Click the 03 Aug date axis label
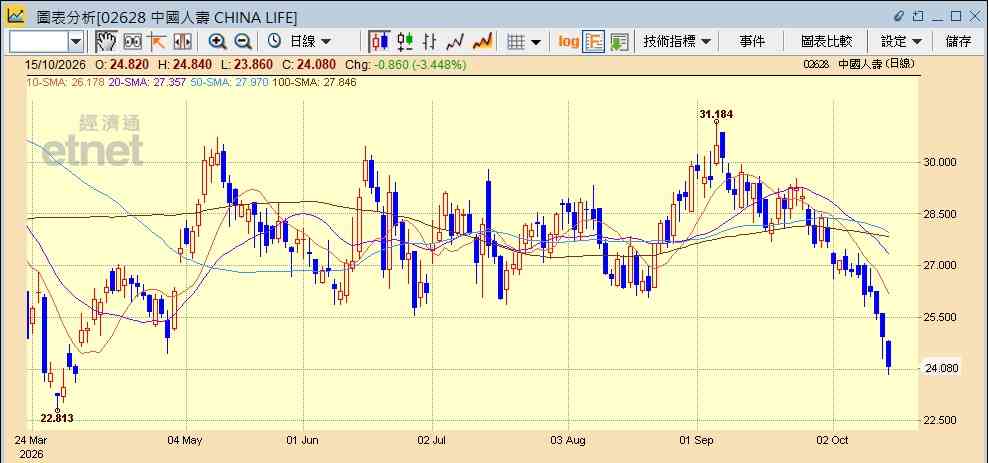989x463 pixels. coord(568,440)
